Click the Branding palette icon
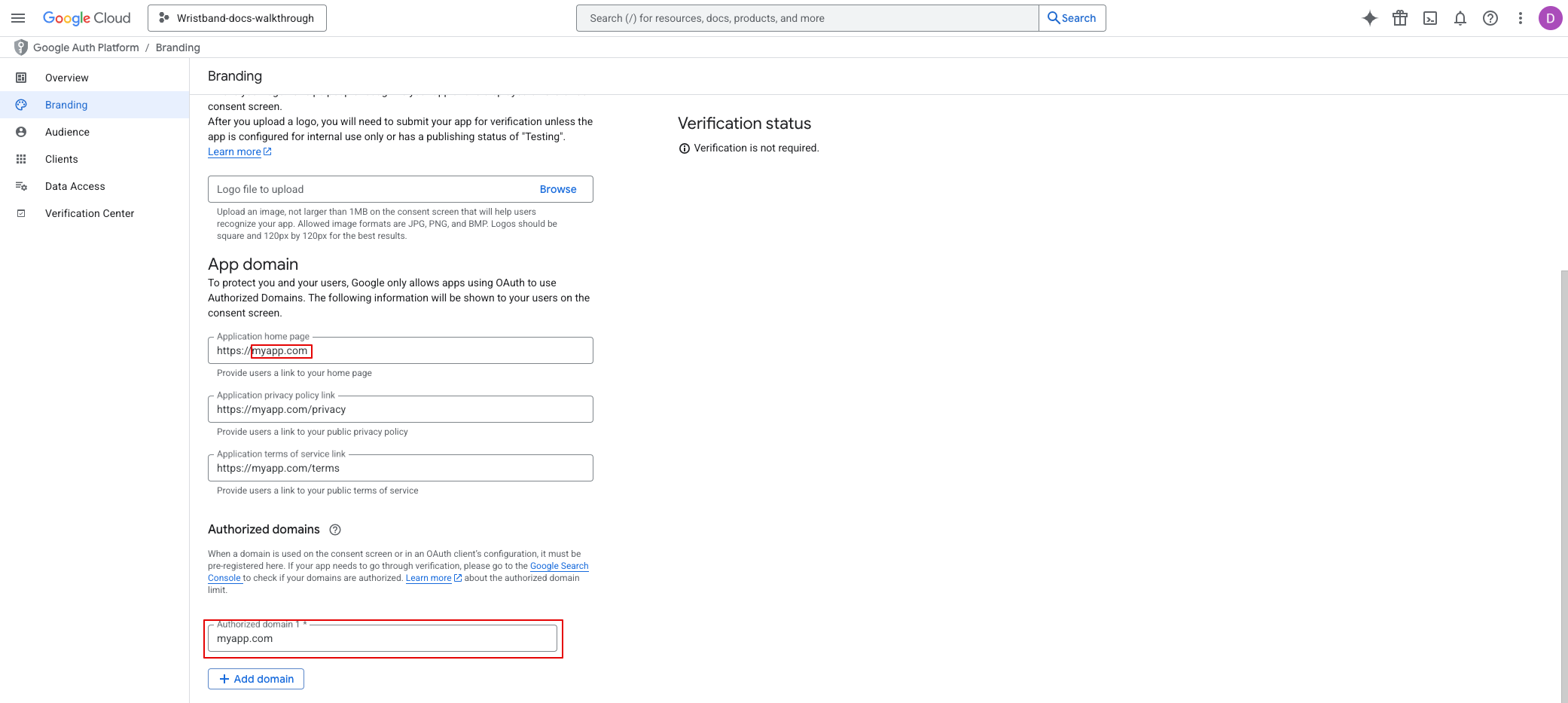1568x703 pixels. pos(21,105)
